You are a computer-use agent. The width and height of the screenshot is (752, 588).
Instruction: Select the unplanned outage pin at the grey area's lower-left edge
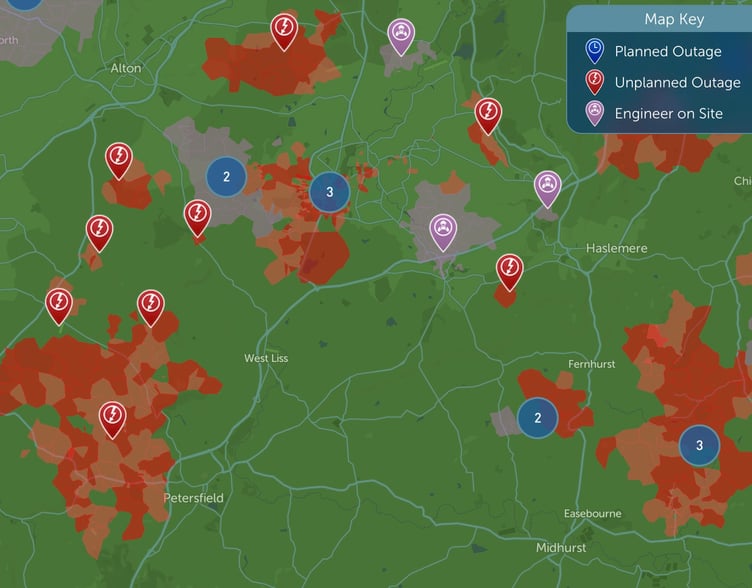198,218
